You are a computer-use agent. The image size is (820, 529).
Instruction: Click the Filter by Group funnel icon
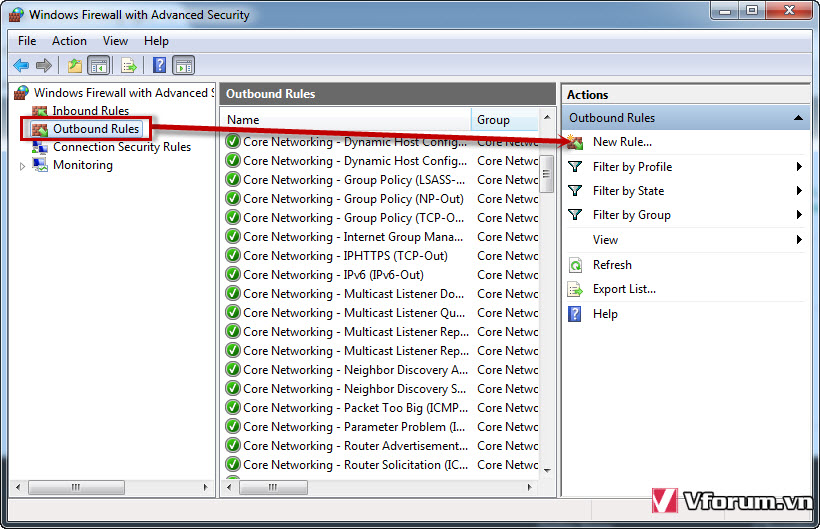(x=575, y=215)
